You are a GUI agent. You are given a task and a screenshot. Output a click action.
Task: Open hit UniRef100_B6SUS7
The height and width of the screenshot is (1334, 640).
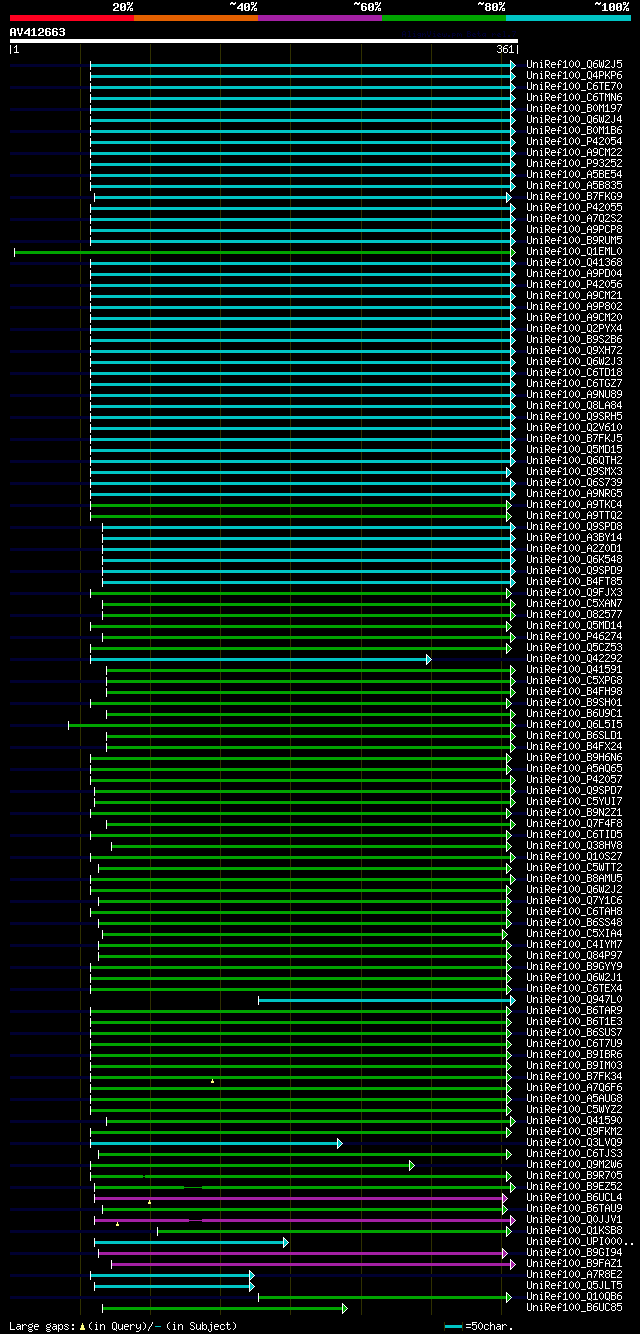575,1033
